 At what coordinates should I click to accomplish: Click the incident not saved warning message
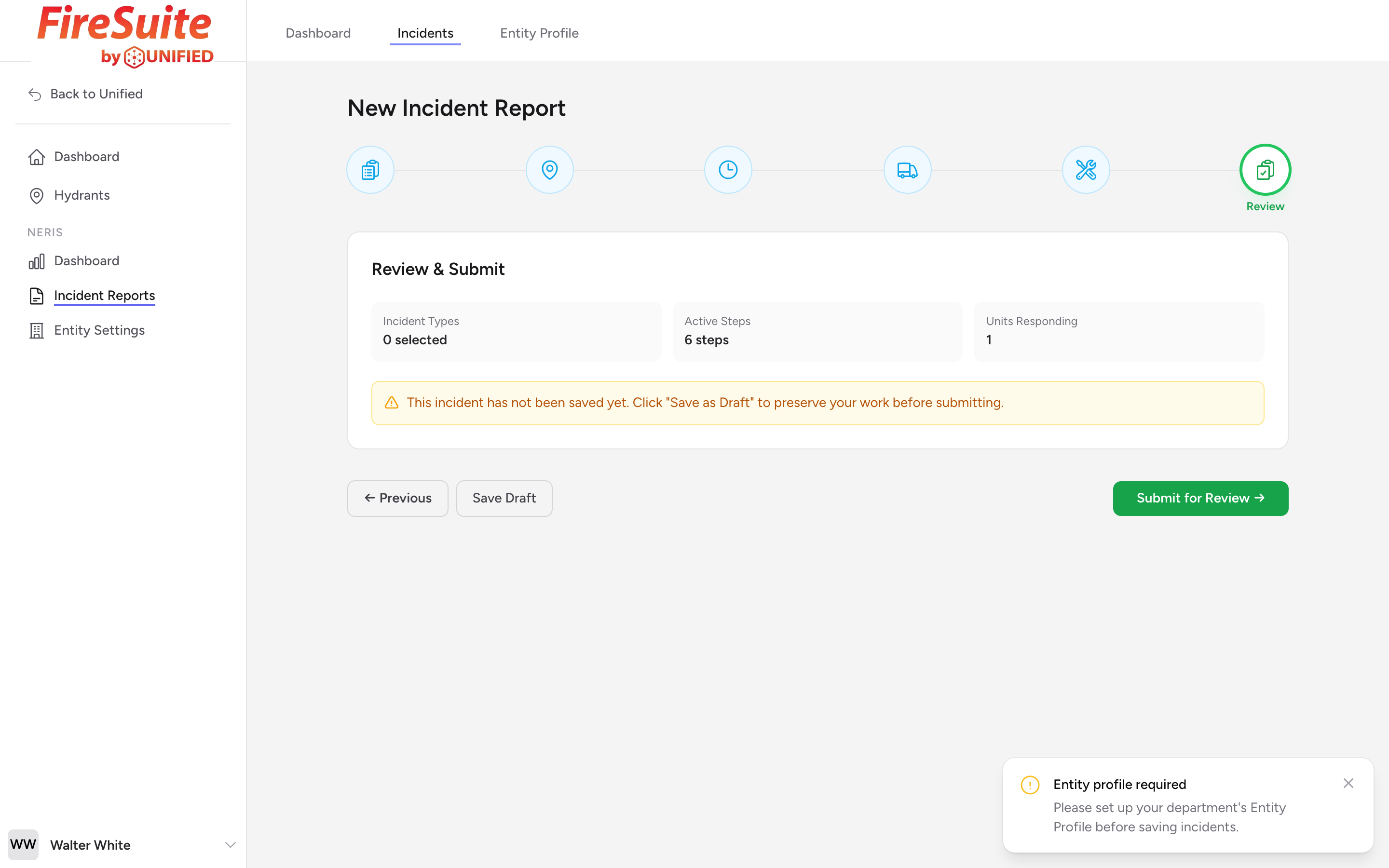705,403
